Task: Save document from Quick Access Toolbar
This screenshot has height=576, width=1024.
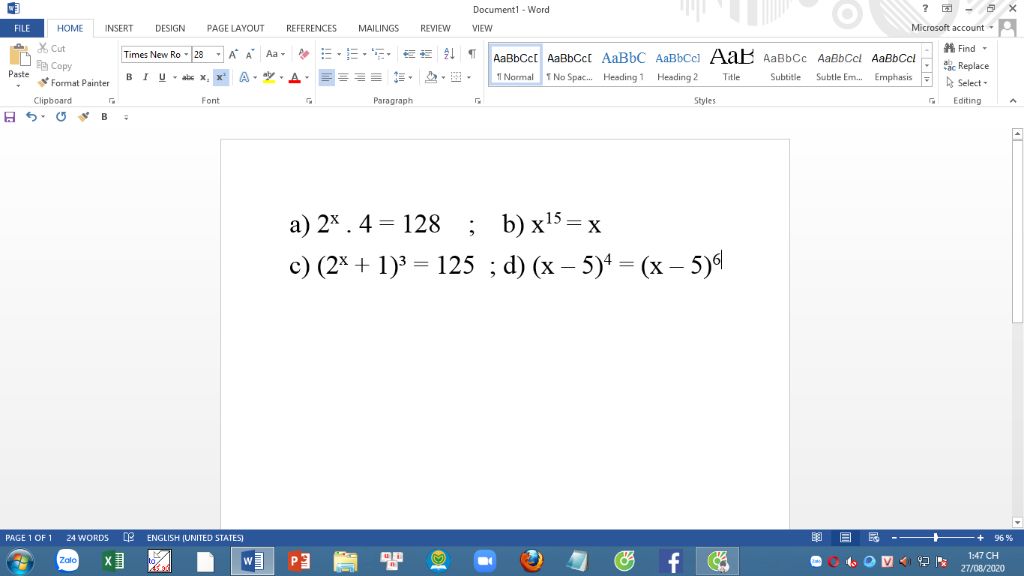Action: tap(10, 117)
